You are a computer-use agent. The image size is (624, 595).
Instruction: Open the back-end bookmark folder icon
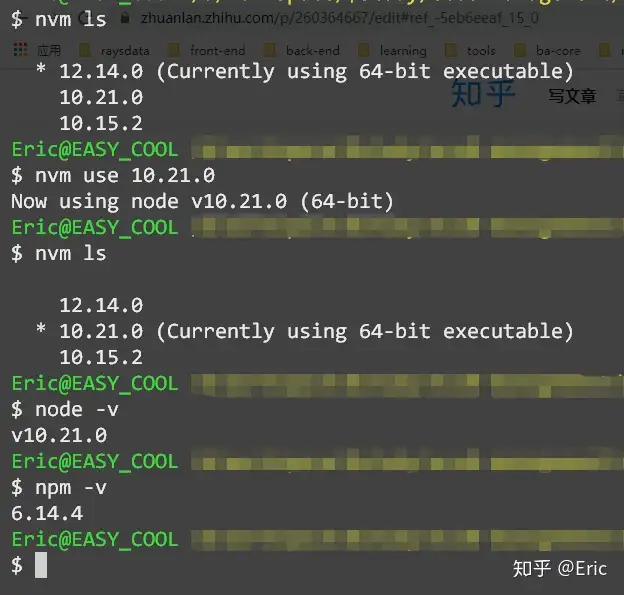pos(269,50)
